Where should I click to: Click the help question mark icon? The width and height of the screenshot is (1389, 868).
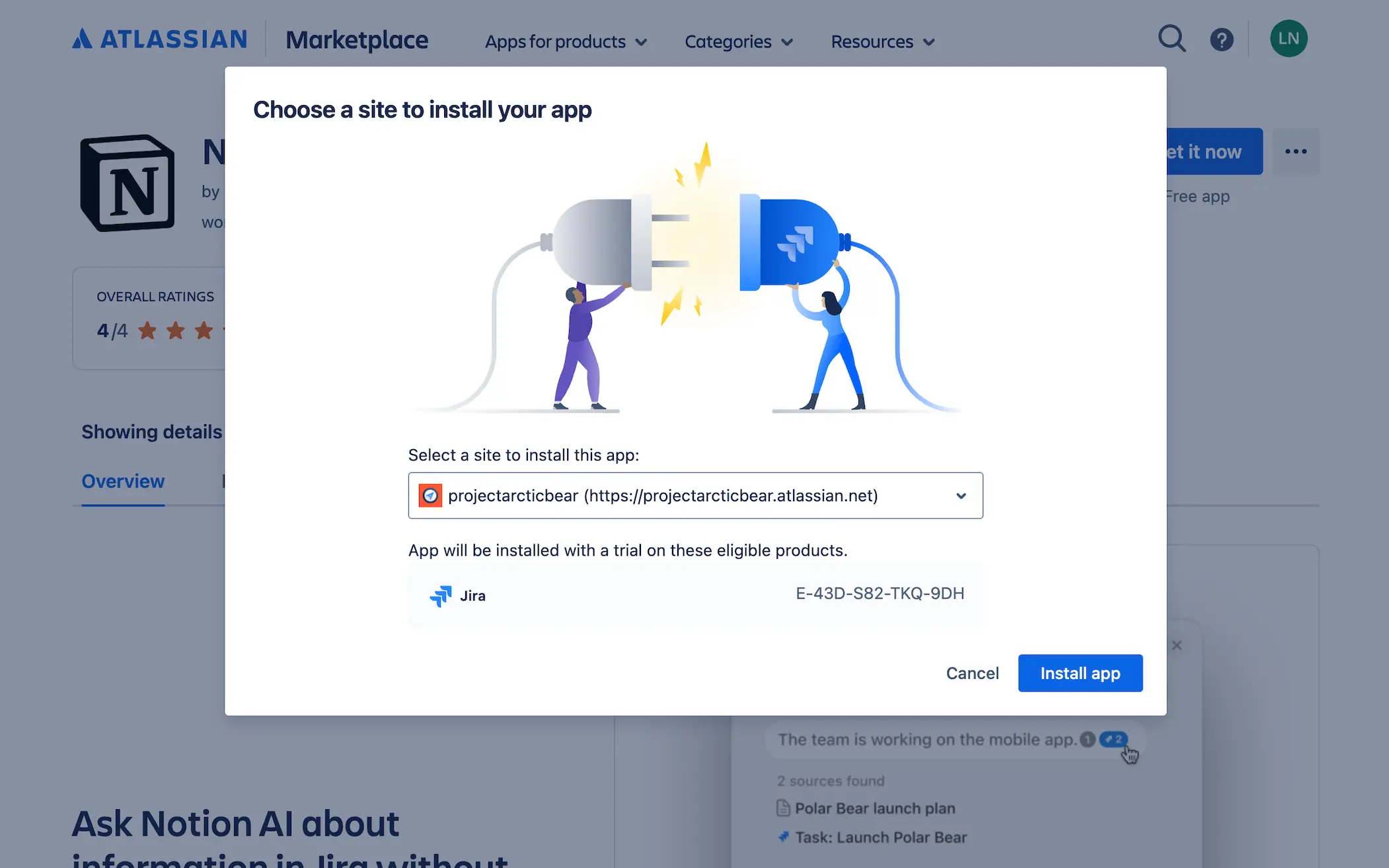(1222, 39)
